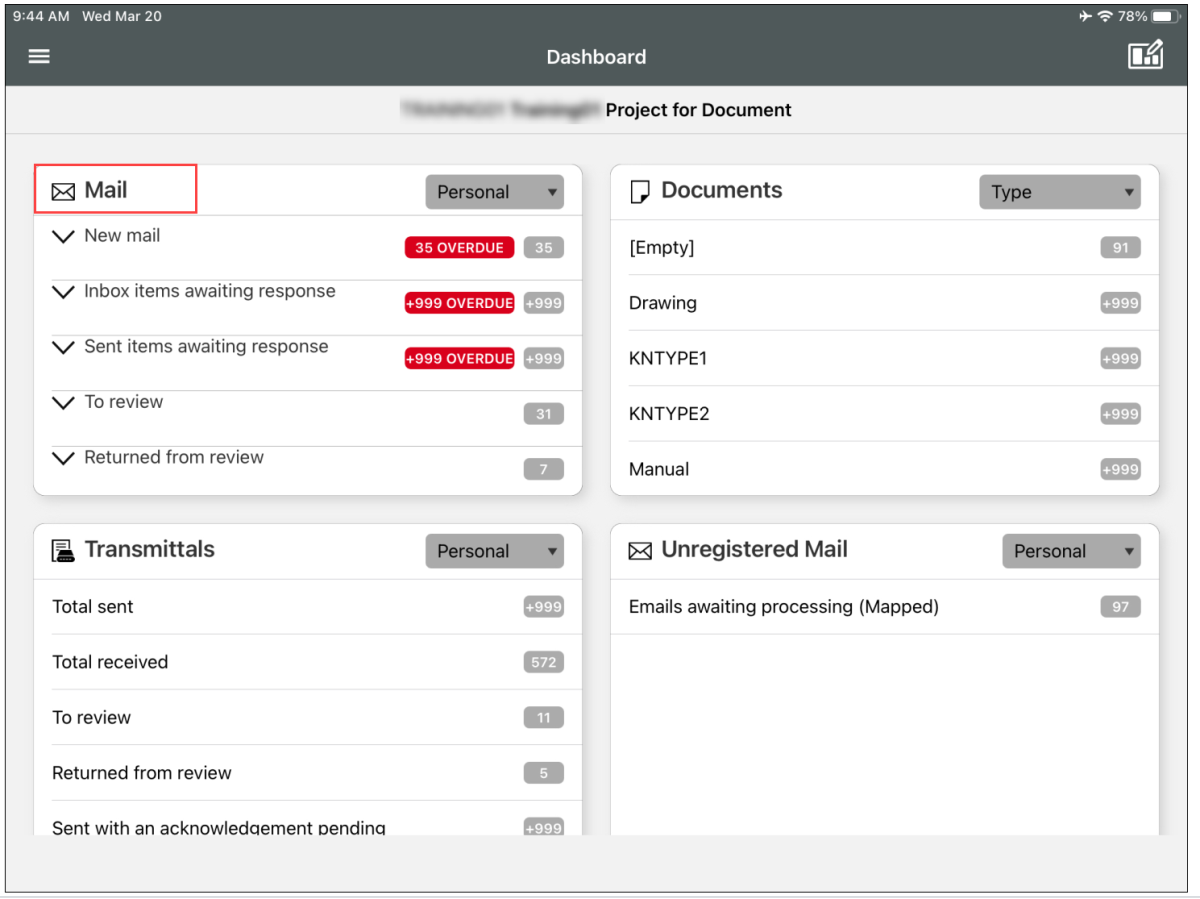Viewport: 1200px width, 899px height.
Task: Tap the Transmittals section icon
Action: [x=63, y=550]
